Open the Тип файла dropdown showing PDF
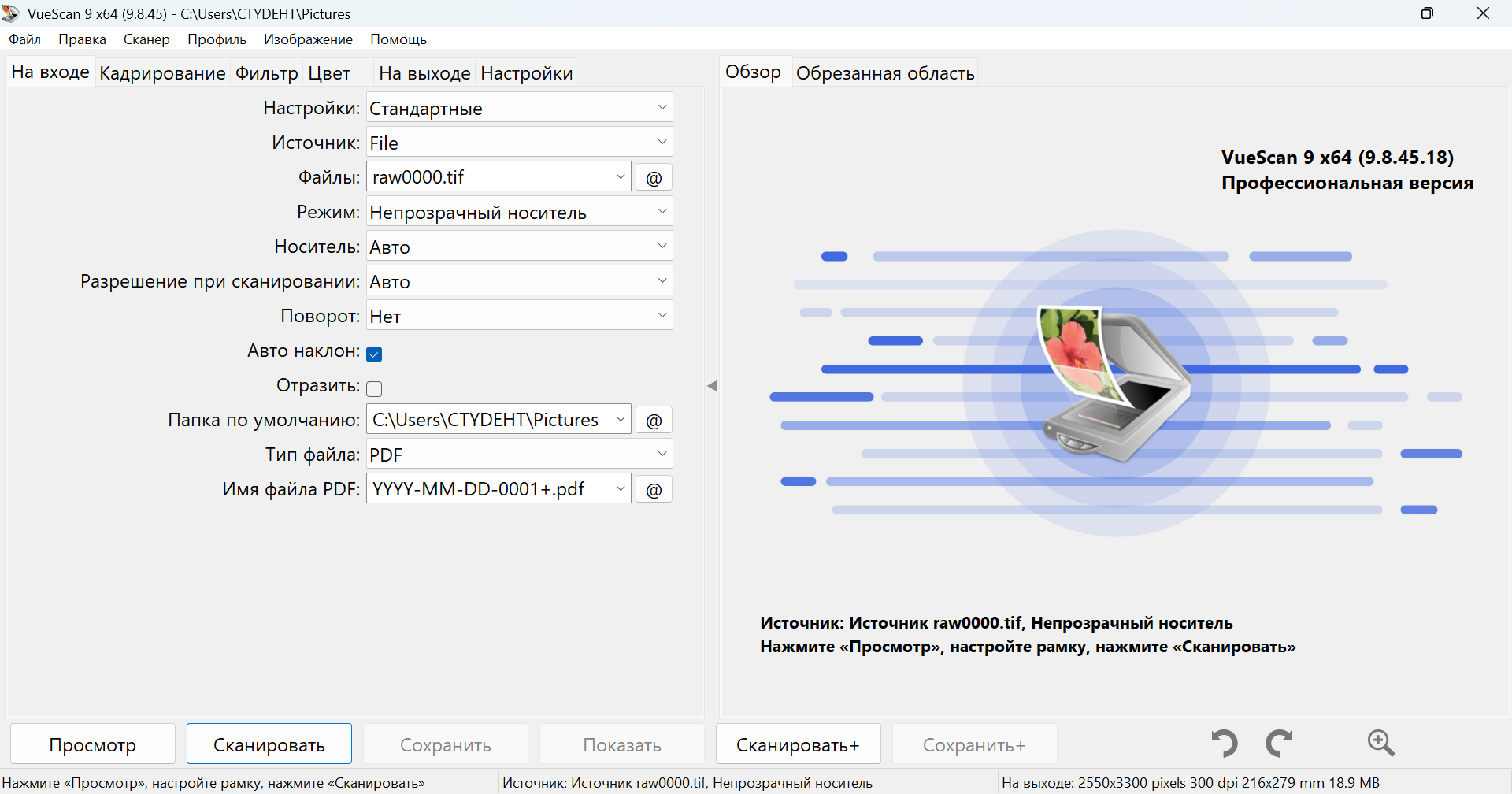Viewport: 1512px width, 794px height. [x=520, y=455]
